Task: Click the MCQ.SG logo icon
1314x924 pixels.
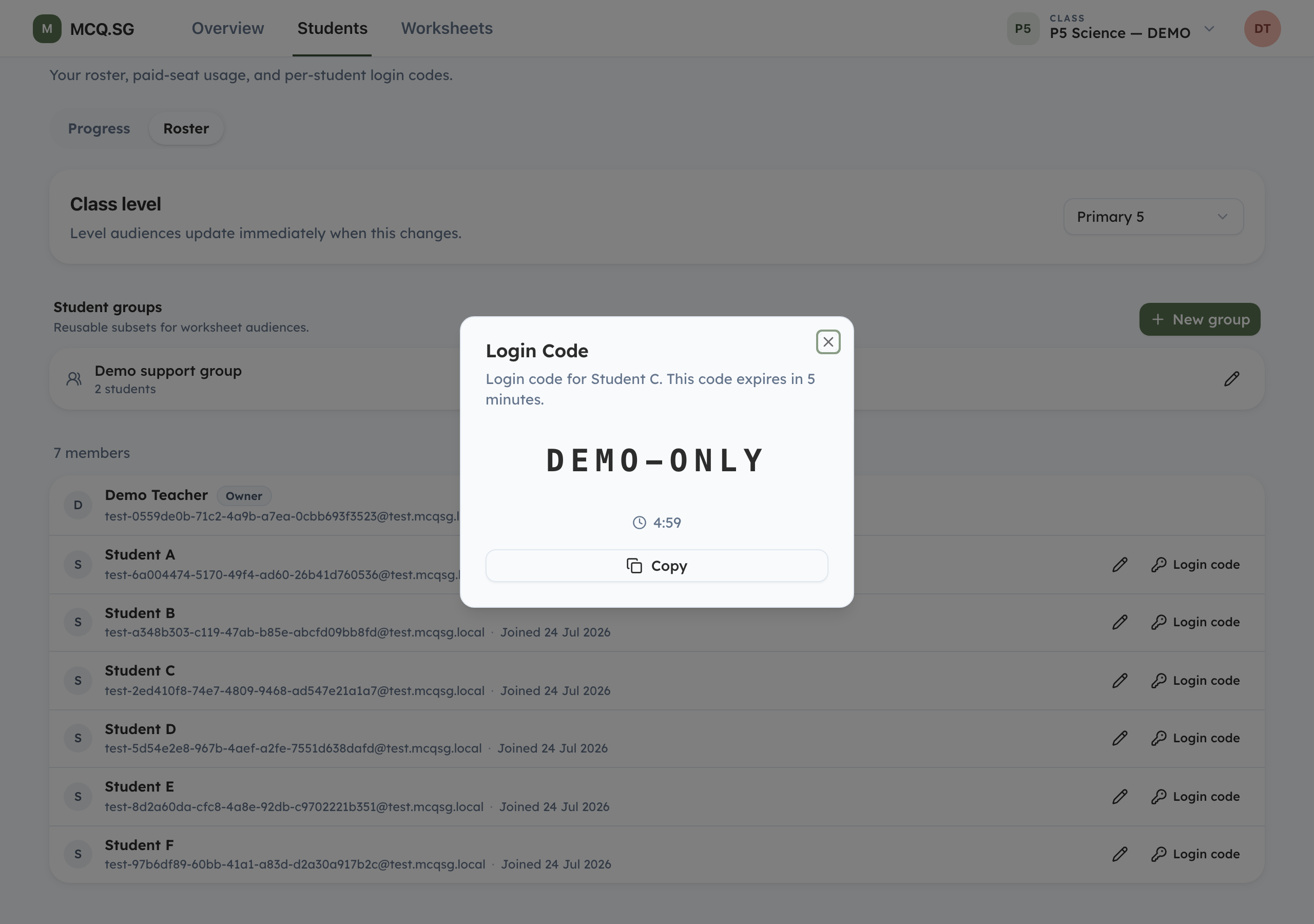Action: (x=47, y=29)
